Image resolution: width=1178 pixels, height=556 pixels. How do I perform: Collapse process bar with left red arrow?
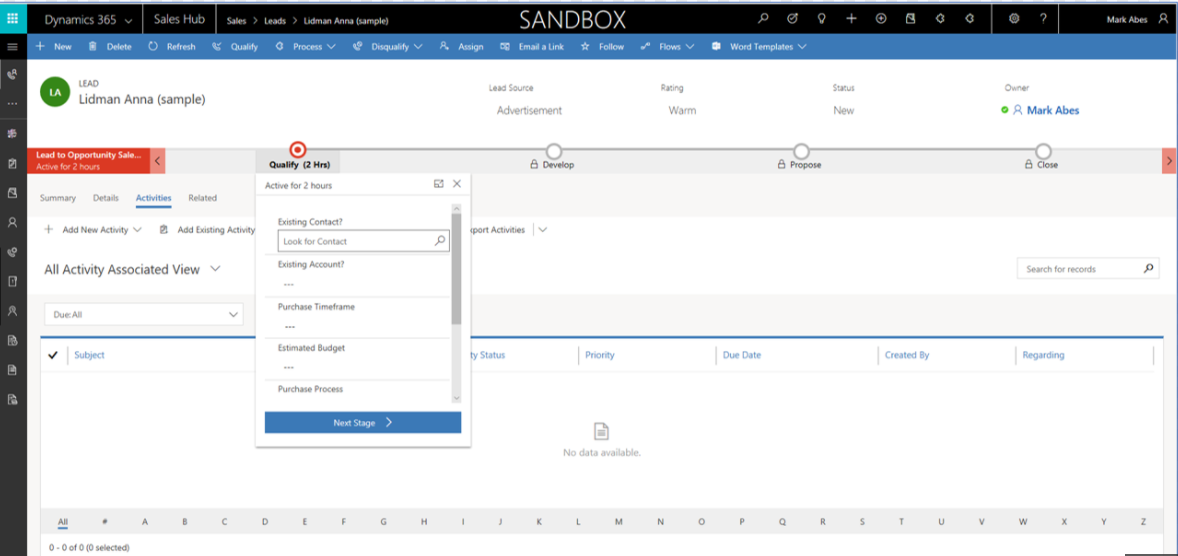pos(158,161)
